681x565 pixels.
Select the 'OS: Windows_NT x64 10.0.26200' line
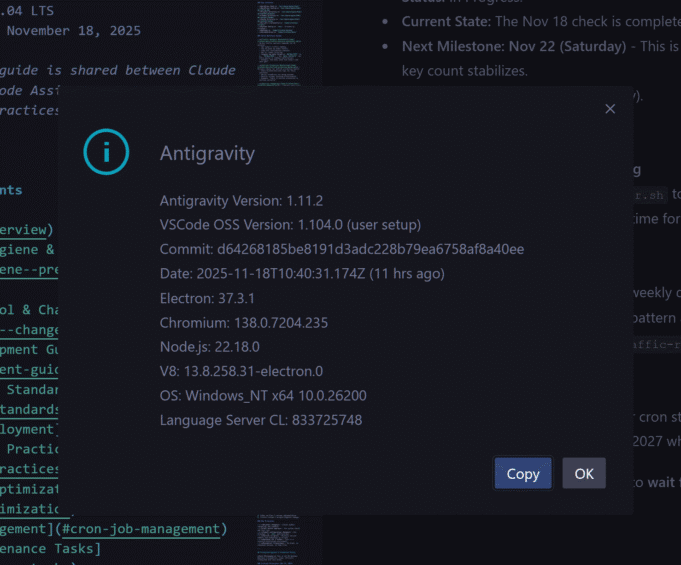[x=263, y=396]
